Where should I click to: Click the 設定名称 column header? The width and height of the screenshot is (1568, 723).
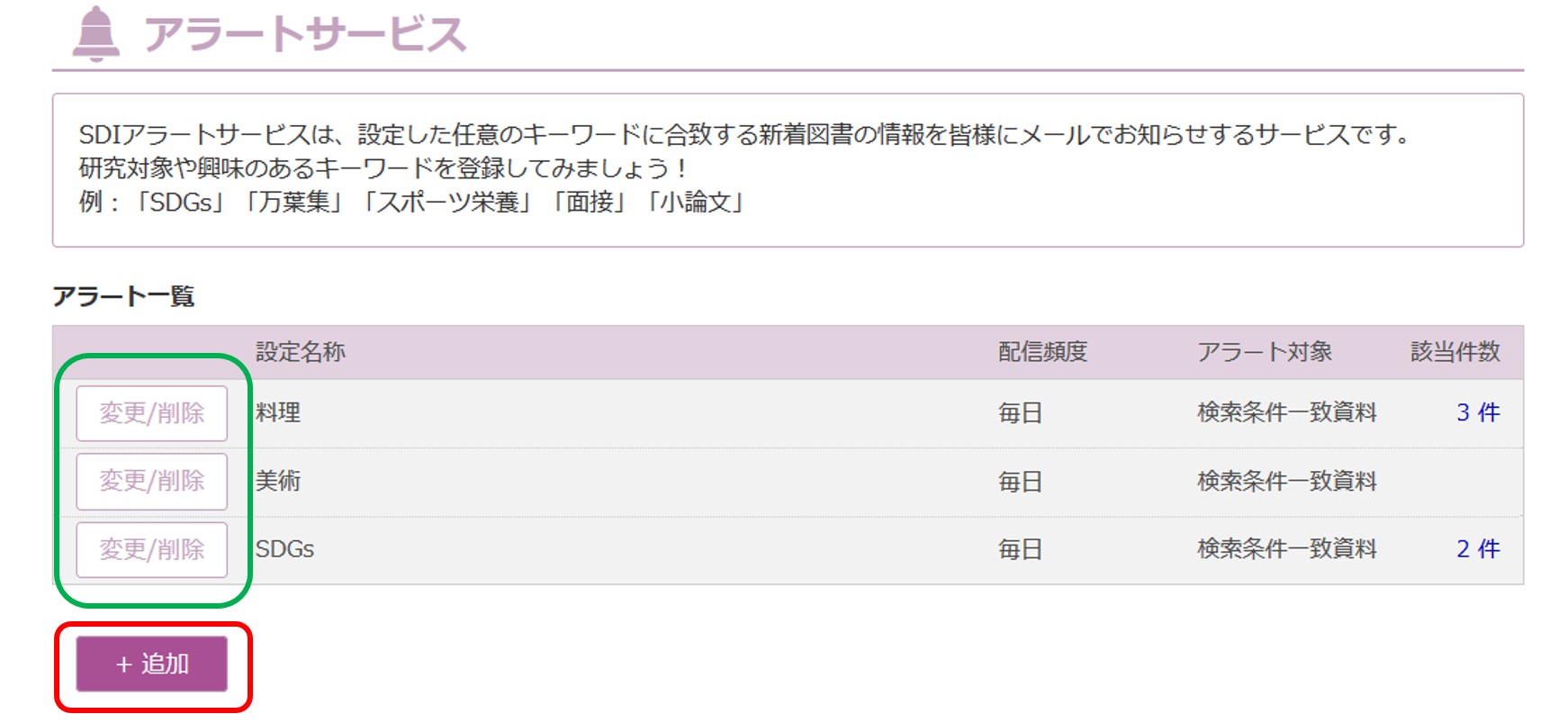pos(300,352)
